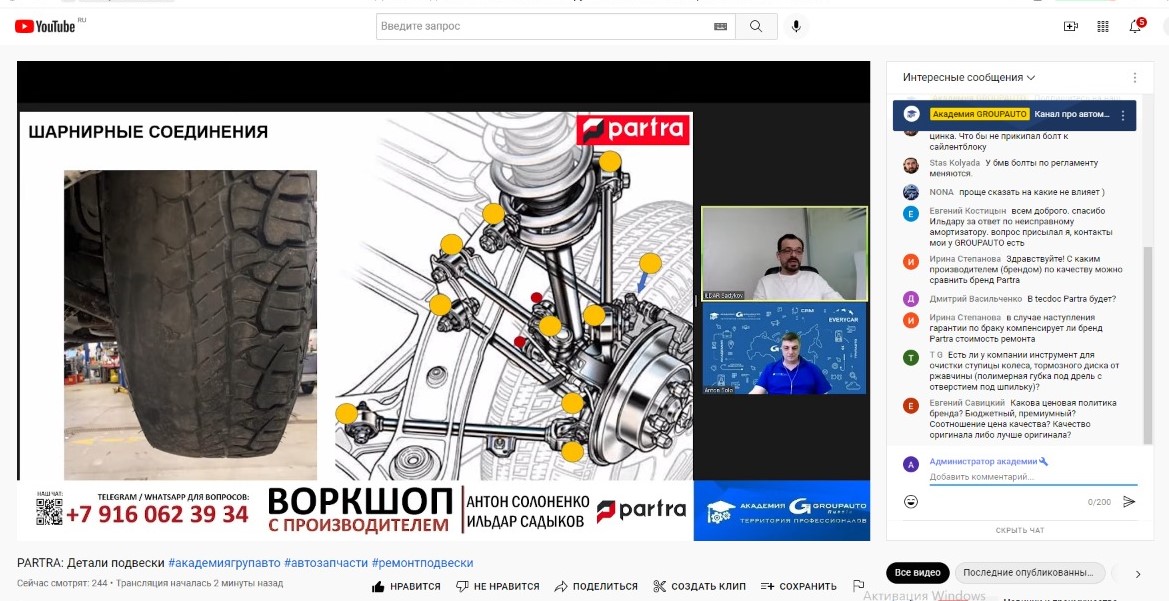The image size is (1169, 601).
Task: Send the chat message arrow
Action: click(1129, 502)
